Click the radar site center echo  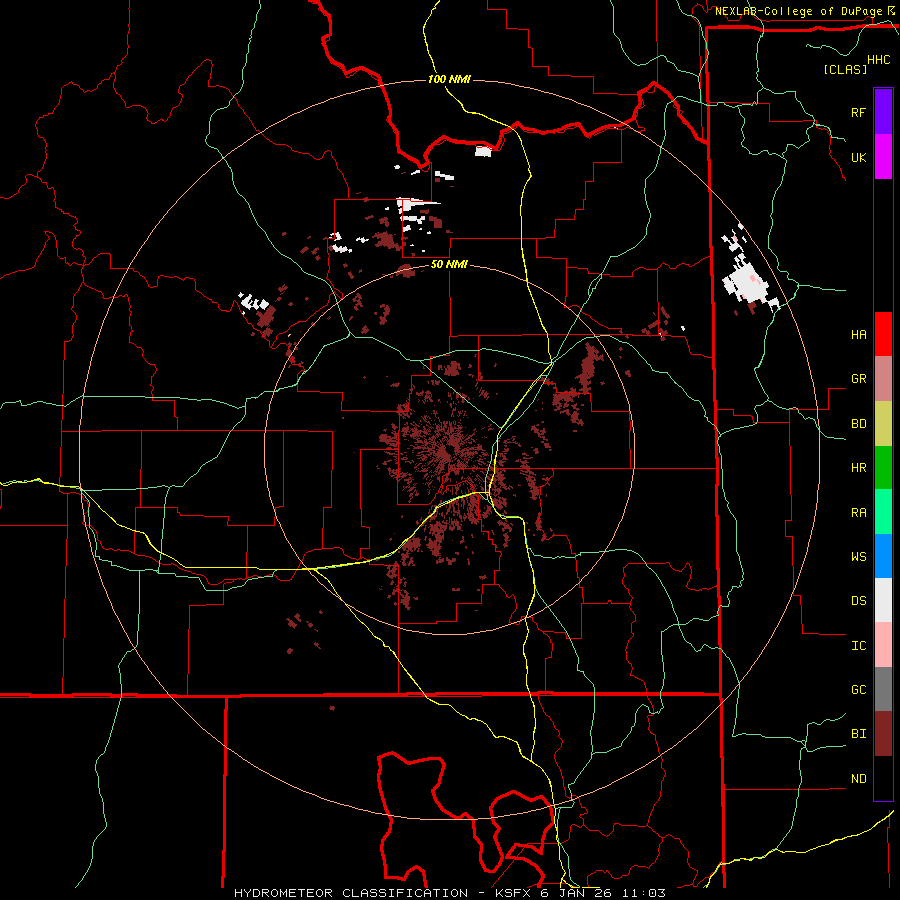(447, 452)
